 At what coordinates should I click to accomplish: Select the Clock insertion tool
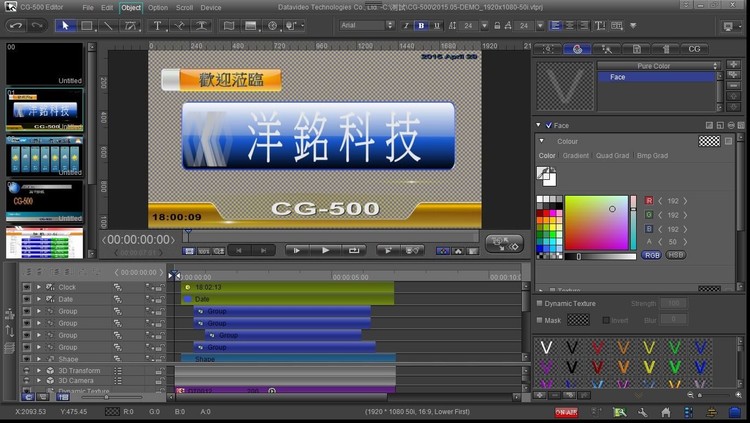point(272,25)
